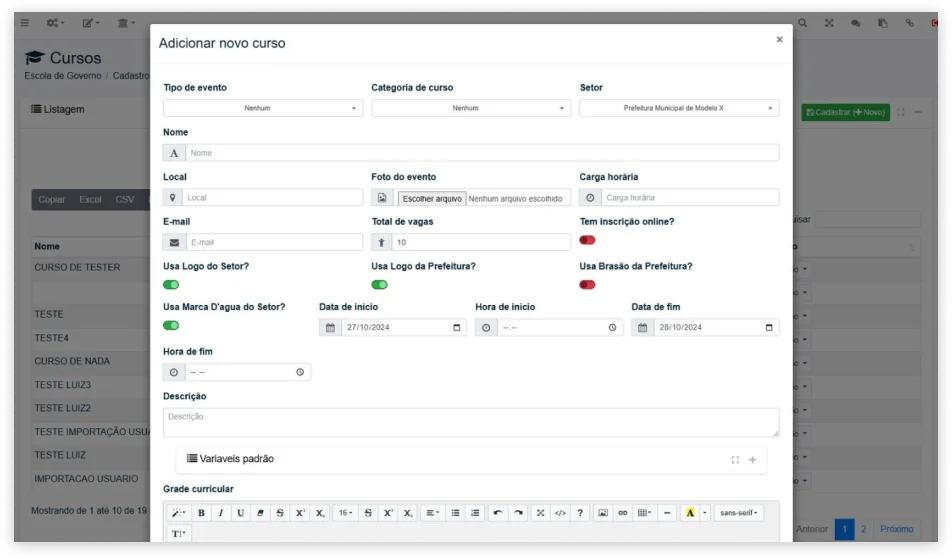Click Escola de Governo breadcrumb link

coord(63,76)
